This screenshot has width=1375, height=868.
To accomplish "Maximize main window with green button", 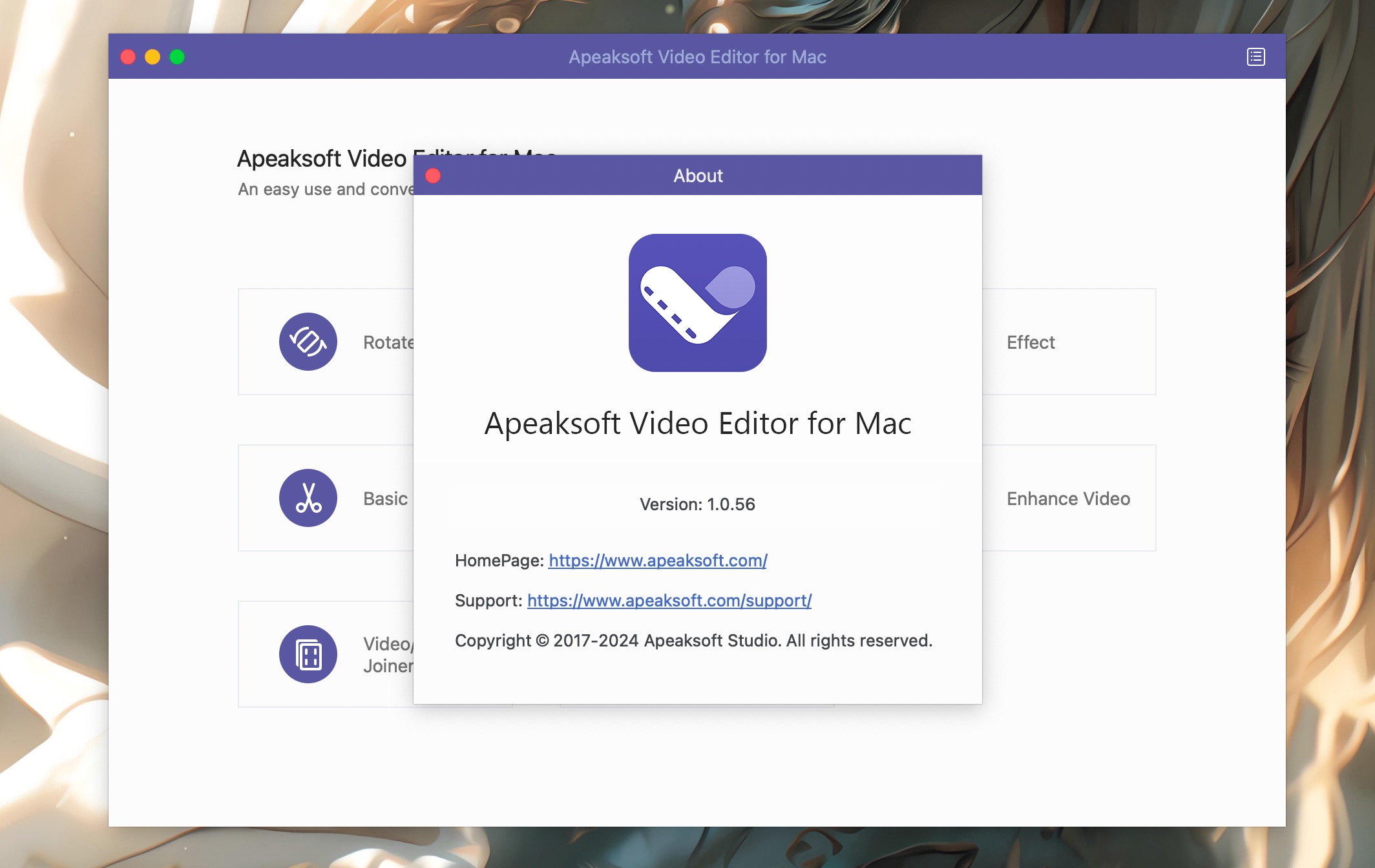I will point(177,57).
